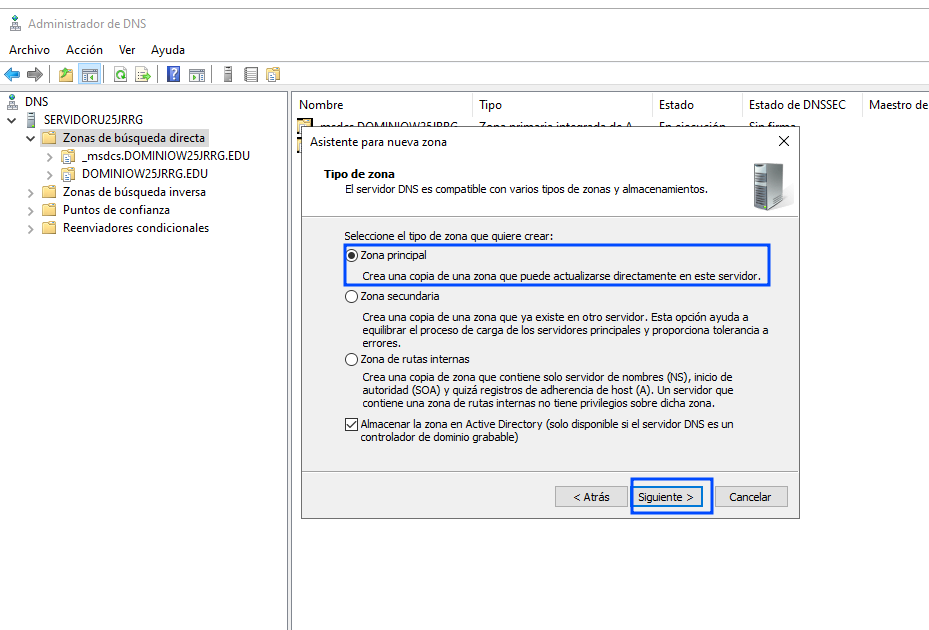Select the Reenviadores condicionales label

[x=136, y=228]
